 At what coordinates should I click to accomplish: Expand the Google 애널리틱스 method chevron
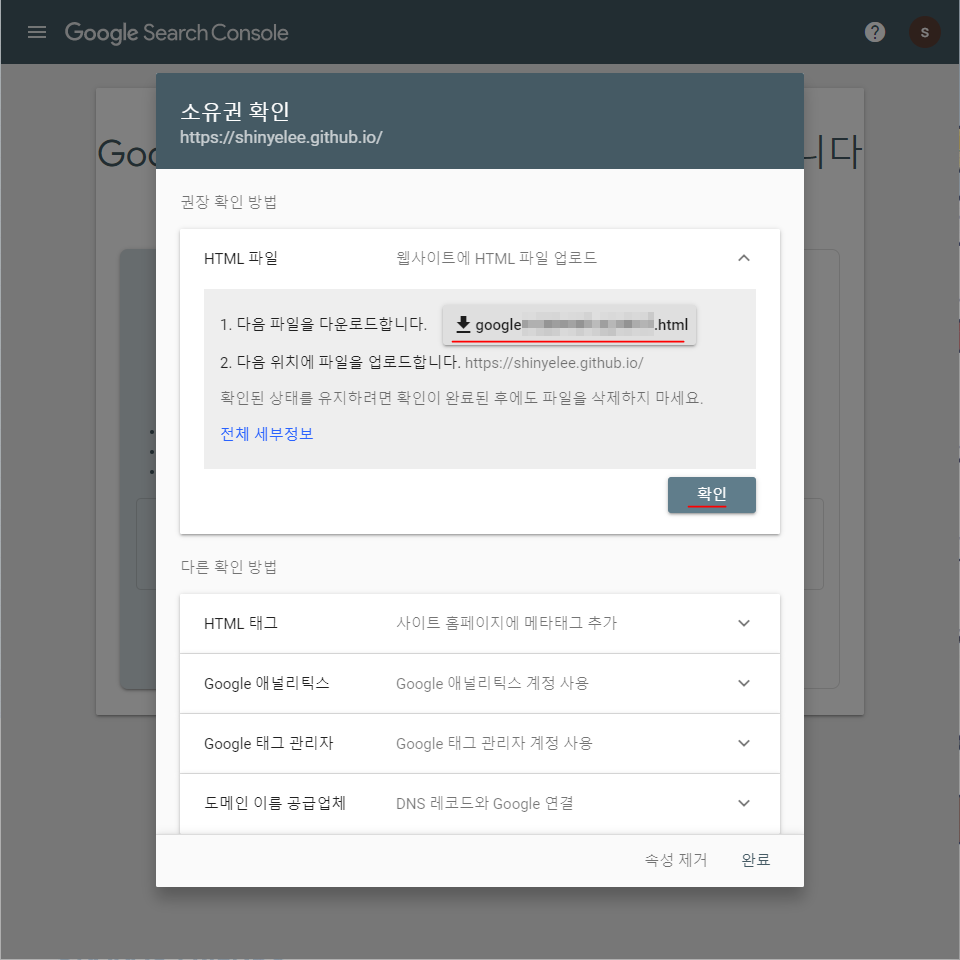point(744,683)
